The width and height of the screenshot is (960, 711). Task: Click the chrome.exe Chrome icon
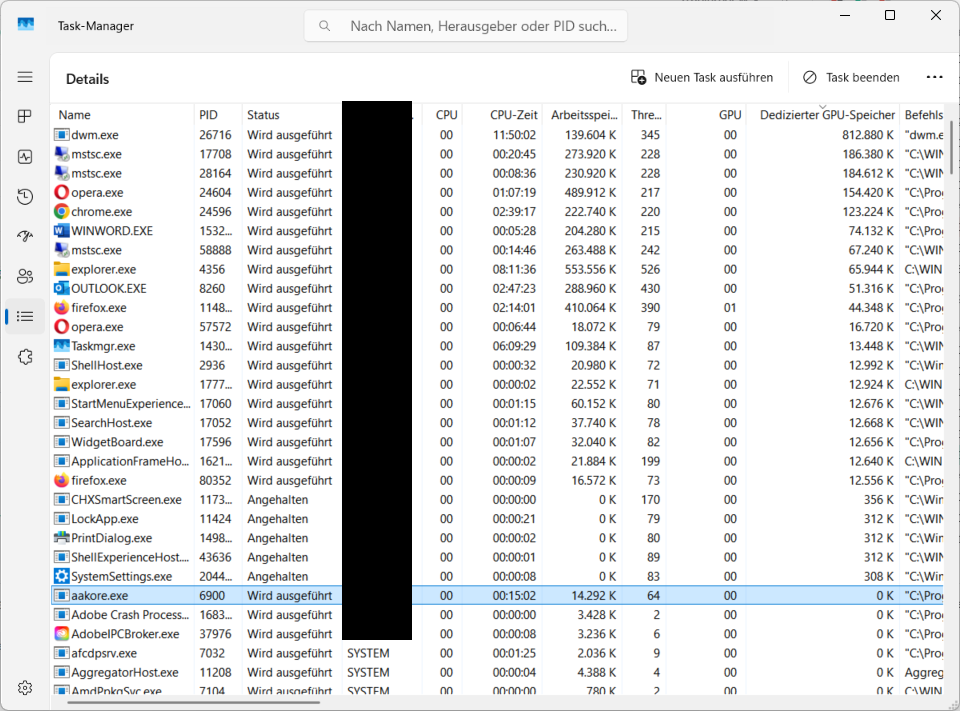(61, 211)
